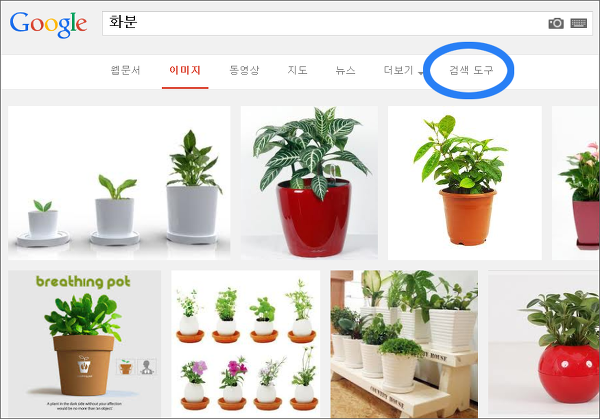Open the 검색 도구 search tools
Viewport: 600px width, 419px height.
[471, 70]
